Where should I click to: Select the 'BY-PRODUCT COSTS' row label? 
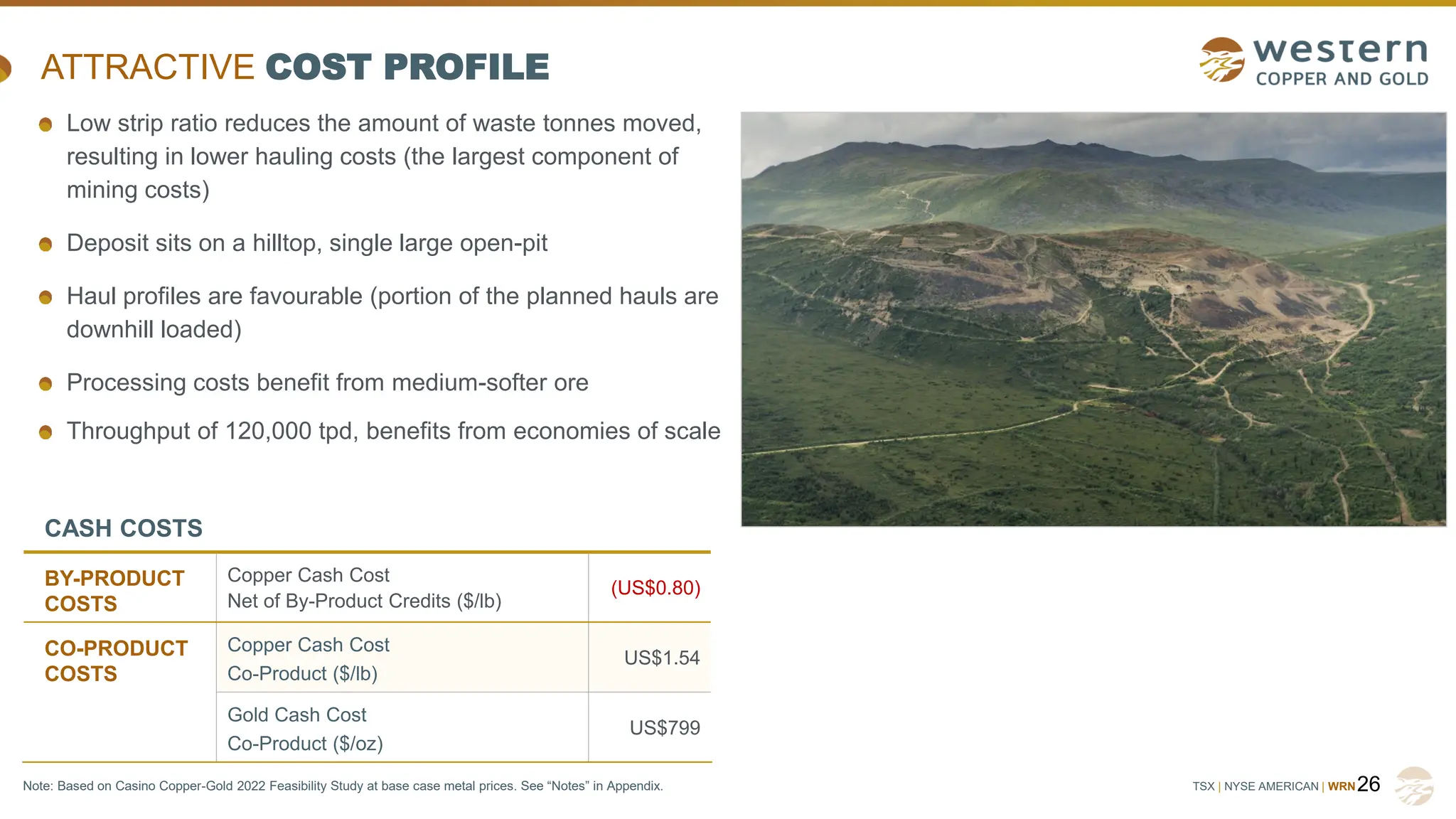pyautogui.click(x=114, y=590)
